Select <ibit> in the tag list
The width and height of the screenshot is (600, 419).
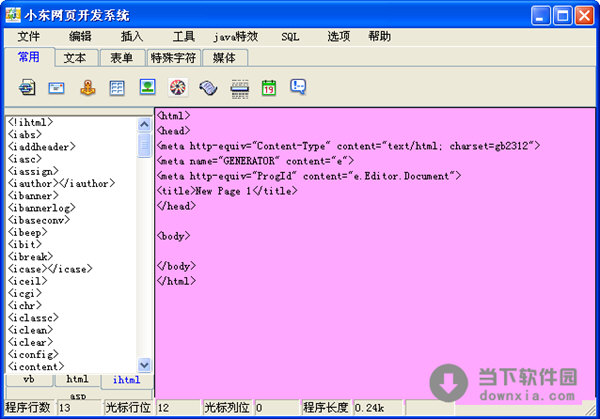[25, 245]
